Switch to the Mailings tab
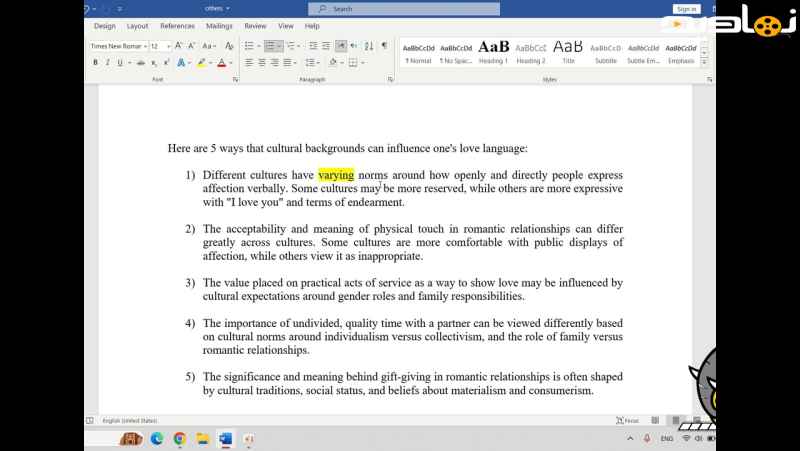The height and width of the screenshot is (451, 800). [x=219, y=26]
